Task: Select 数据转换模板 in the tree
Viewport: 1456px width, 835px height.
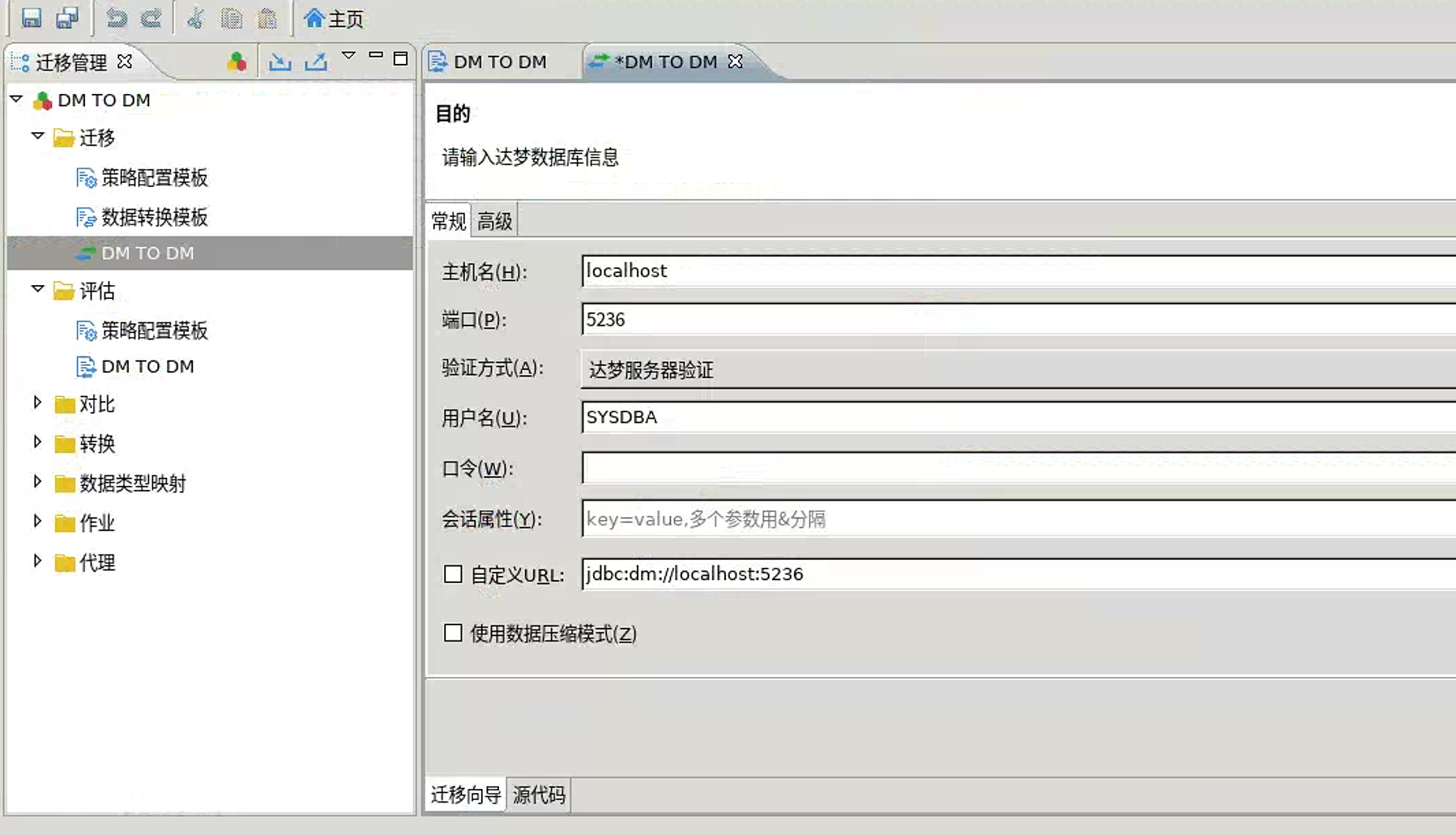Action: pyautogui.click(x=154, y=217)
